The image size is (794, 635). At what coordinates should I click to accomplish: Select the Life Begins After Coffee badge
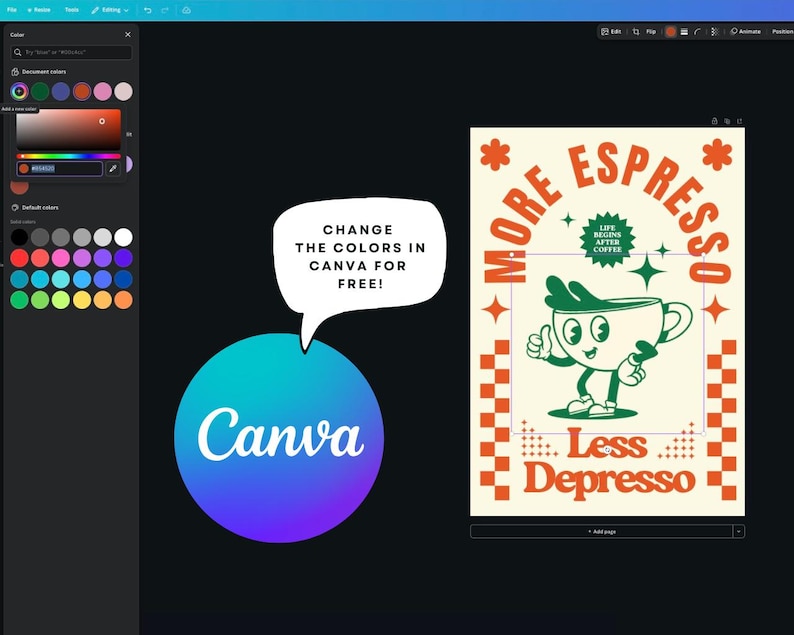607,241
